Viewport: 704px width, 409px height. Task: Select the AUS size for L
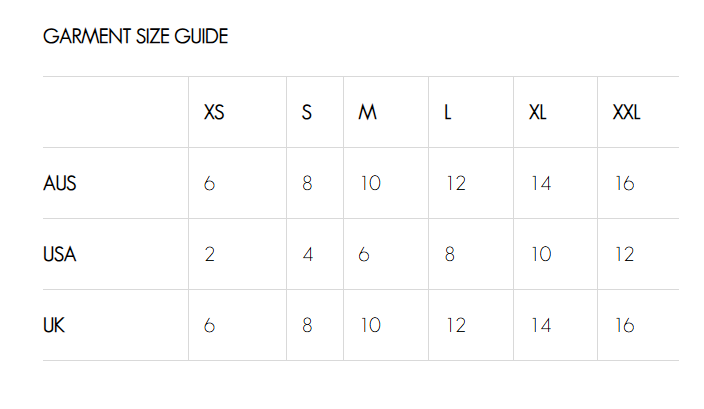[x=455, y=184]
